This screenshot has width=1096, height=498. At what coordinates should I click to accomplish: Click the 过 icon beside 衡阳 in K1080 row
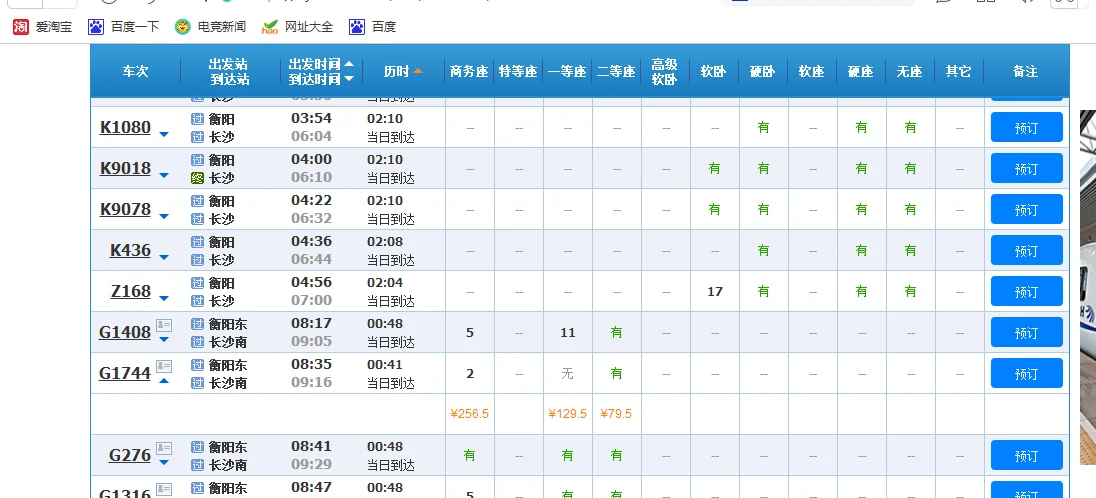(198, 119)
